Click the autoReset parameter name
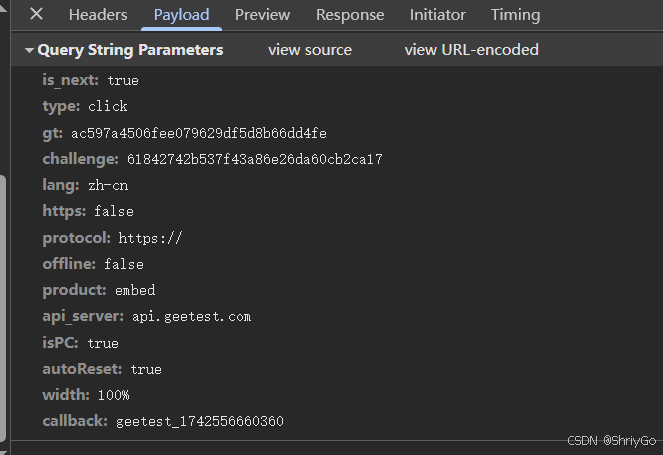The width and height of the screenshot is (663, 455). tap(81, 369)
